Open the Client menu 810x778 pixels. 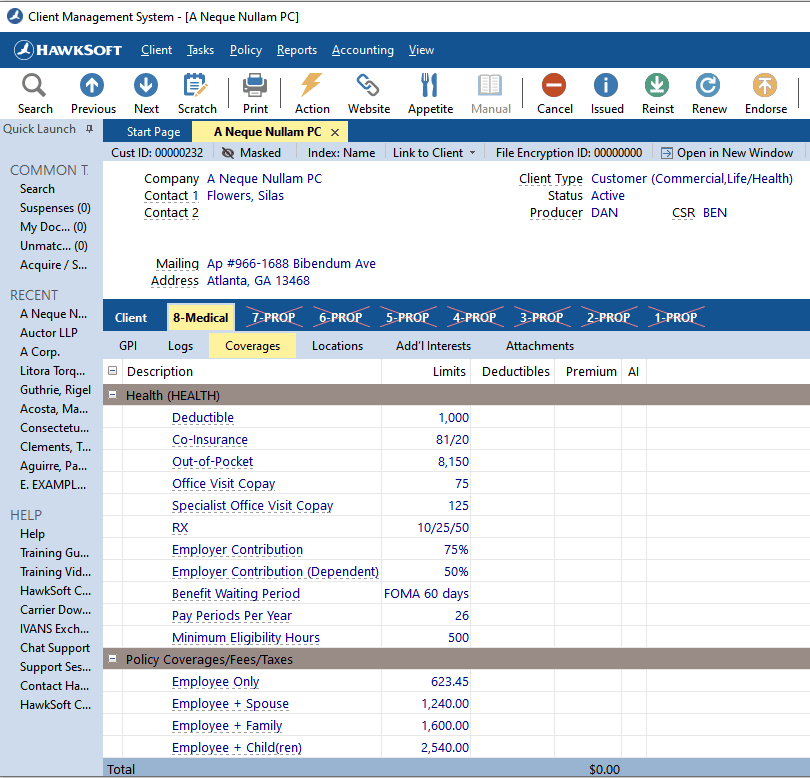[156, 50]
